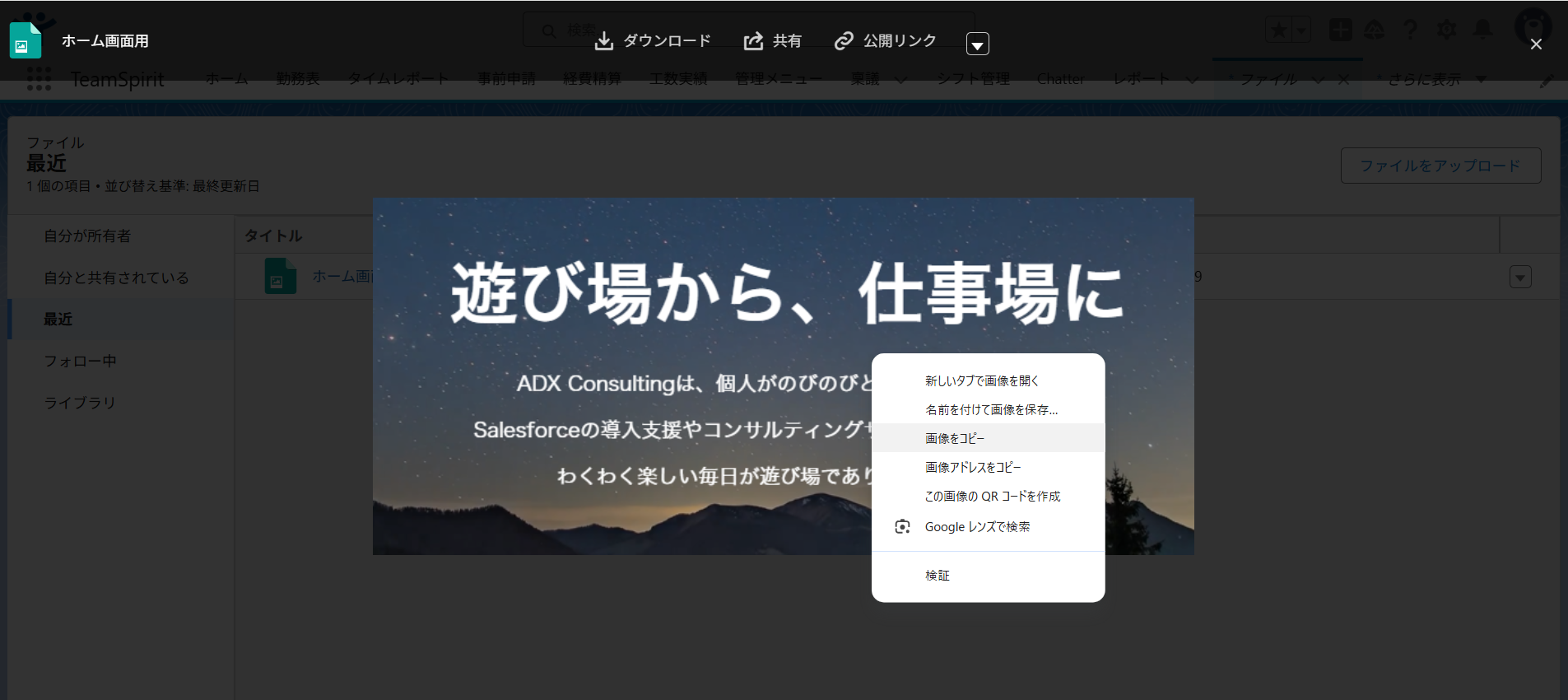Choose Google レンズで検索 menu entry
Image resolution: width=1568 pixels, height=700 pixels.
coord(988,527)
